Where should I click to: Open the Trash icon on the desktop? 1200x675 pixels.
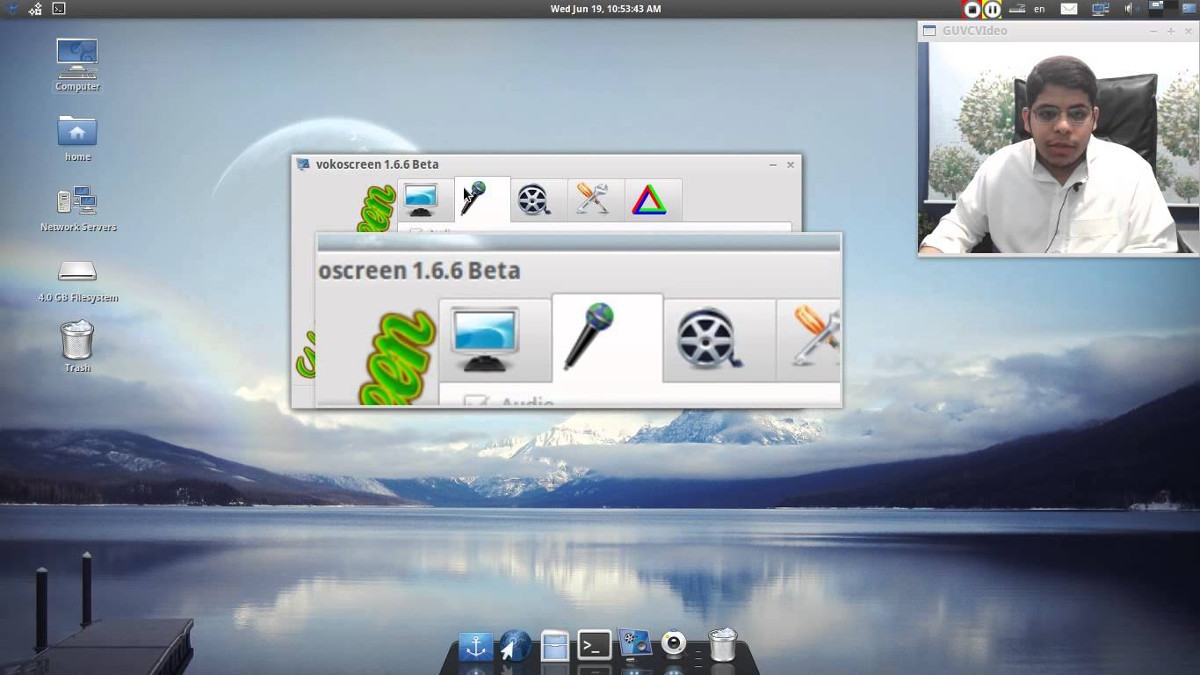[77, 346]
